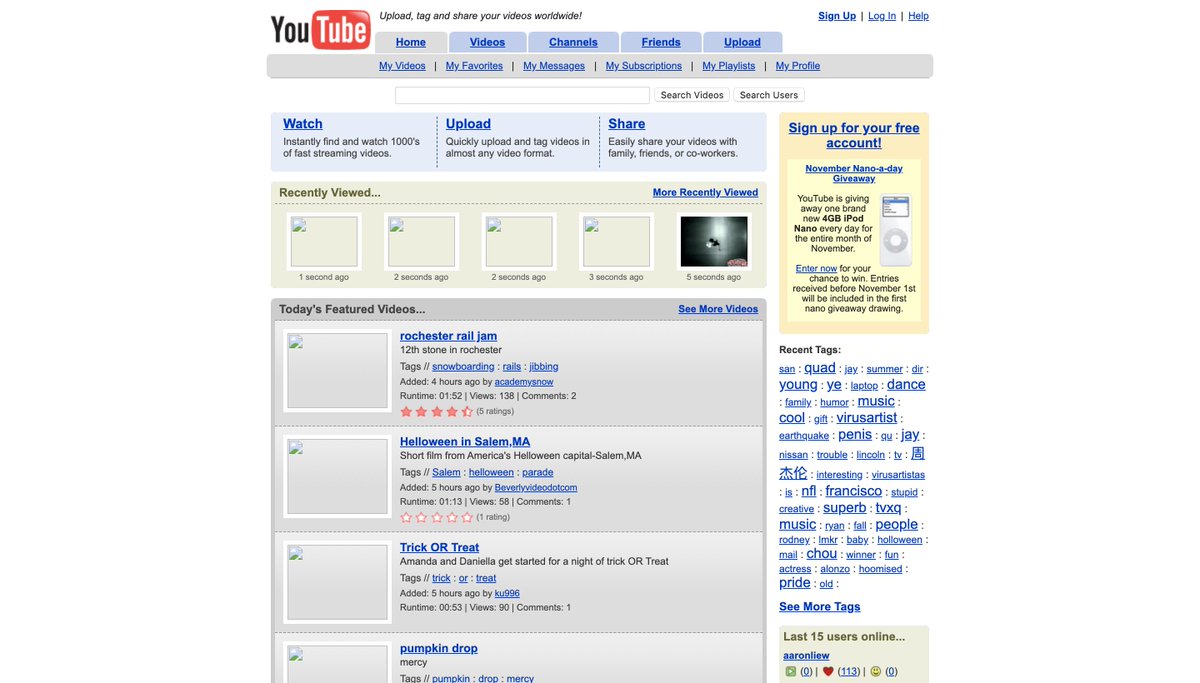Open November Nano-a-day Giveaway link

pos(854,174)
